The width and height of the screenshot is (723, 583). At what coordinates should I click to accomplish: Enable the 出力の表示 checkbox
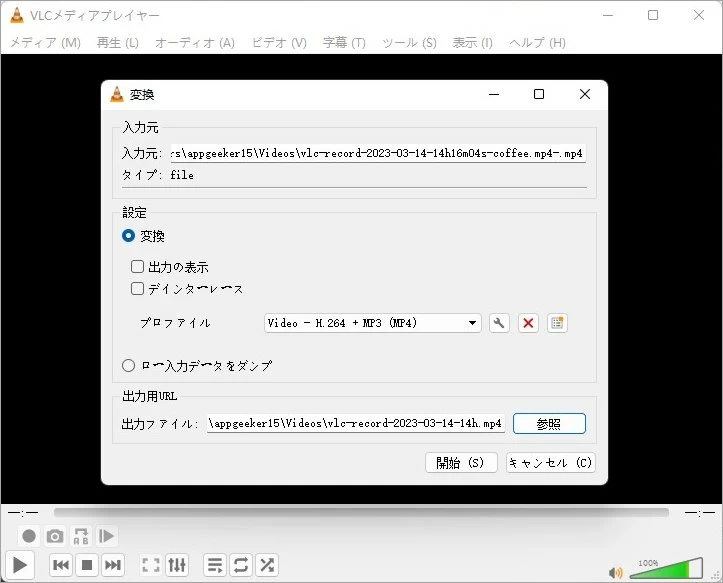pos(137,267)
